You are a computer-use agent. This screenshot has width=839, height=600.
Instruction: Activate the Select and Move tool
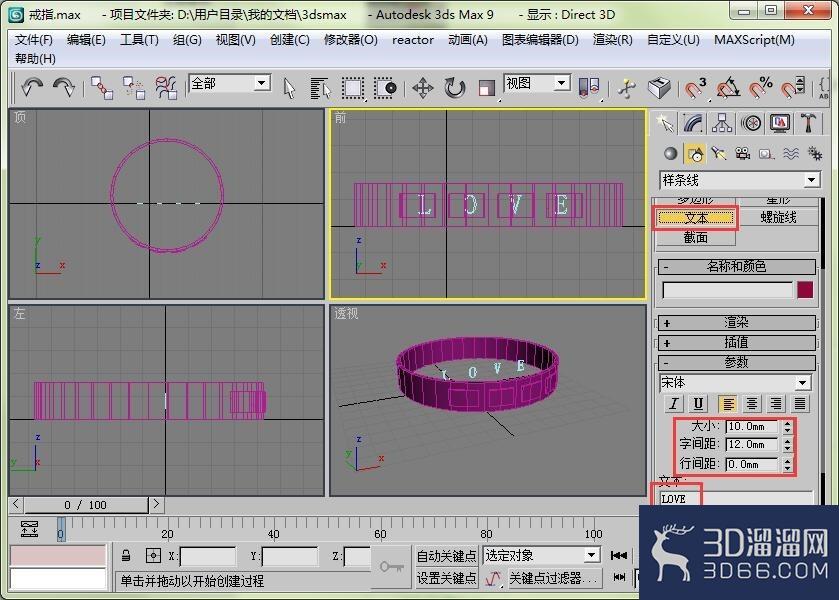pos(423,88)
